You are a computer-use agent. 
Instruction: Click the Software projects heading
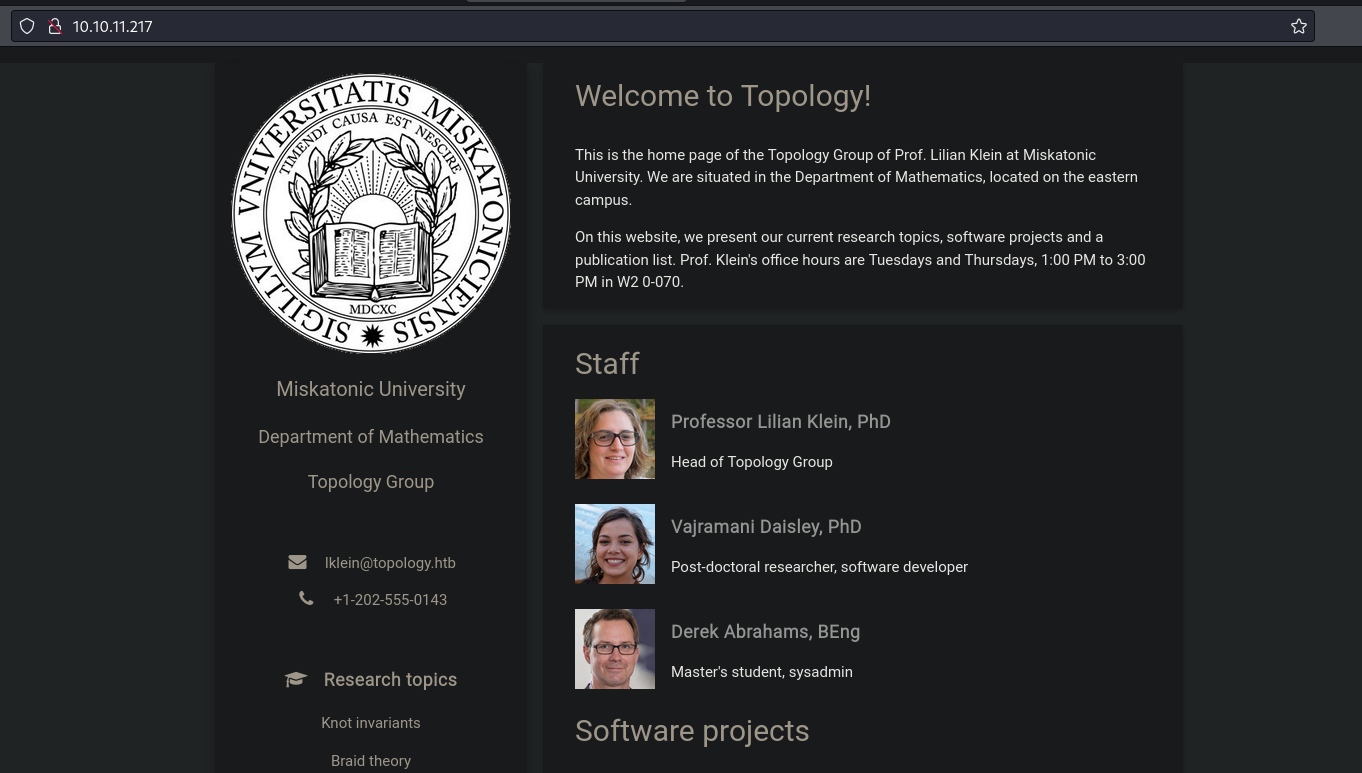click(692, 731)
